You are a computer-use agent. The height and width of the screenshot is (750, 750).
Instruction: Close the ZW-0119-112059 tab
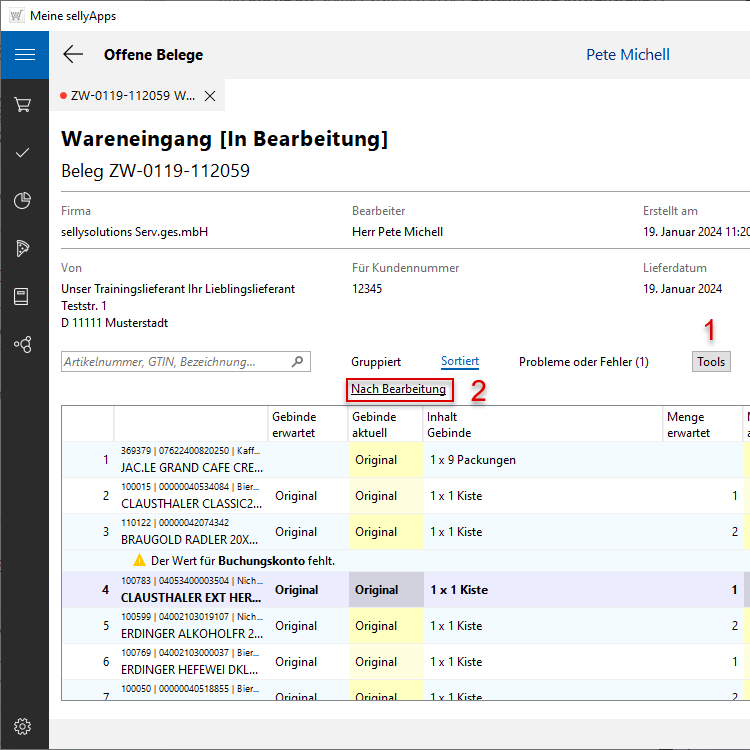[x=210, y=96]
